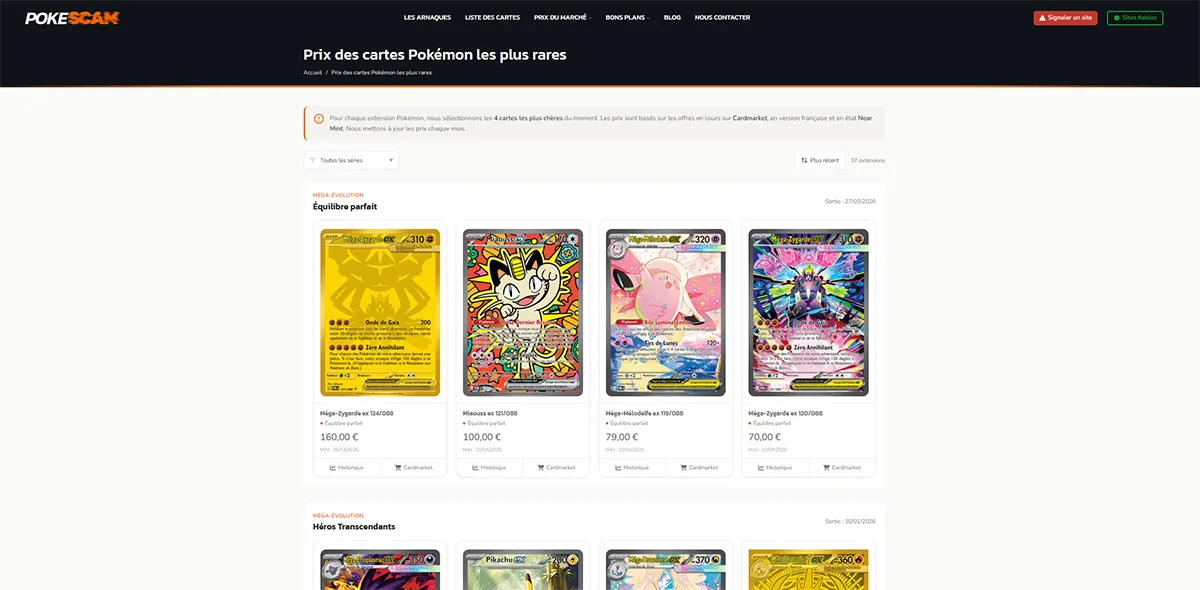This screenshot has width=1200, height=590.
Task: Click the 160,00 € price
Action: [339, 437]
